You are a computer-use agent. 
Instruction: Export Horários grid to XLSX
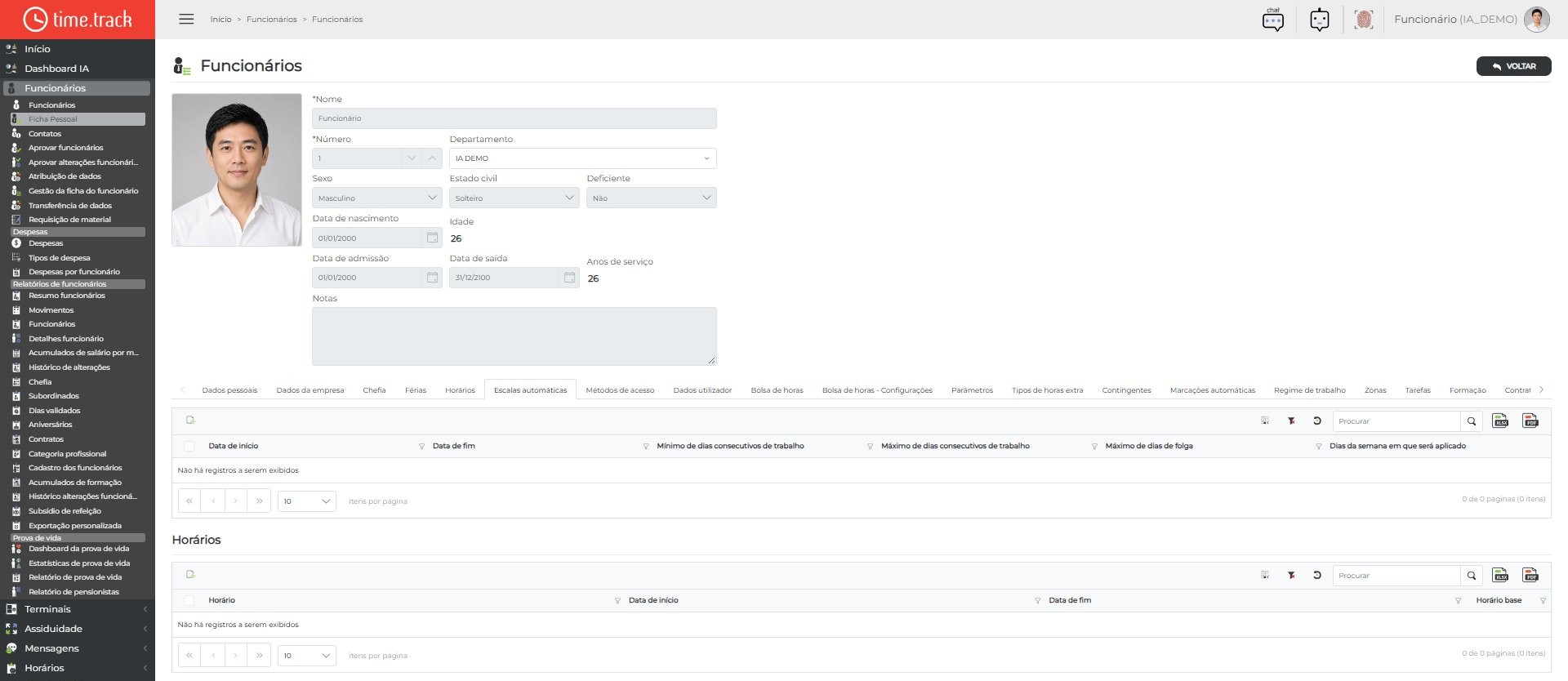point(1500,575)
